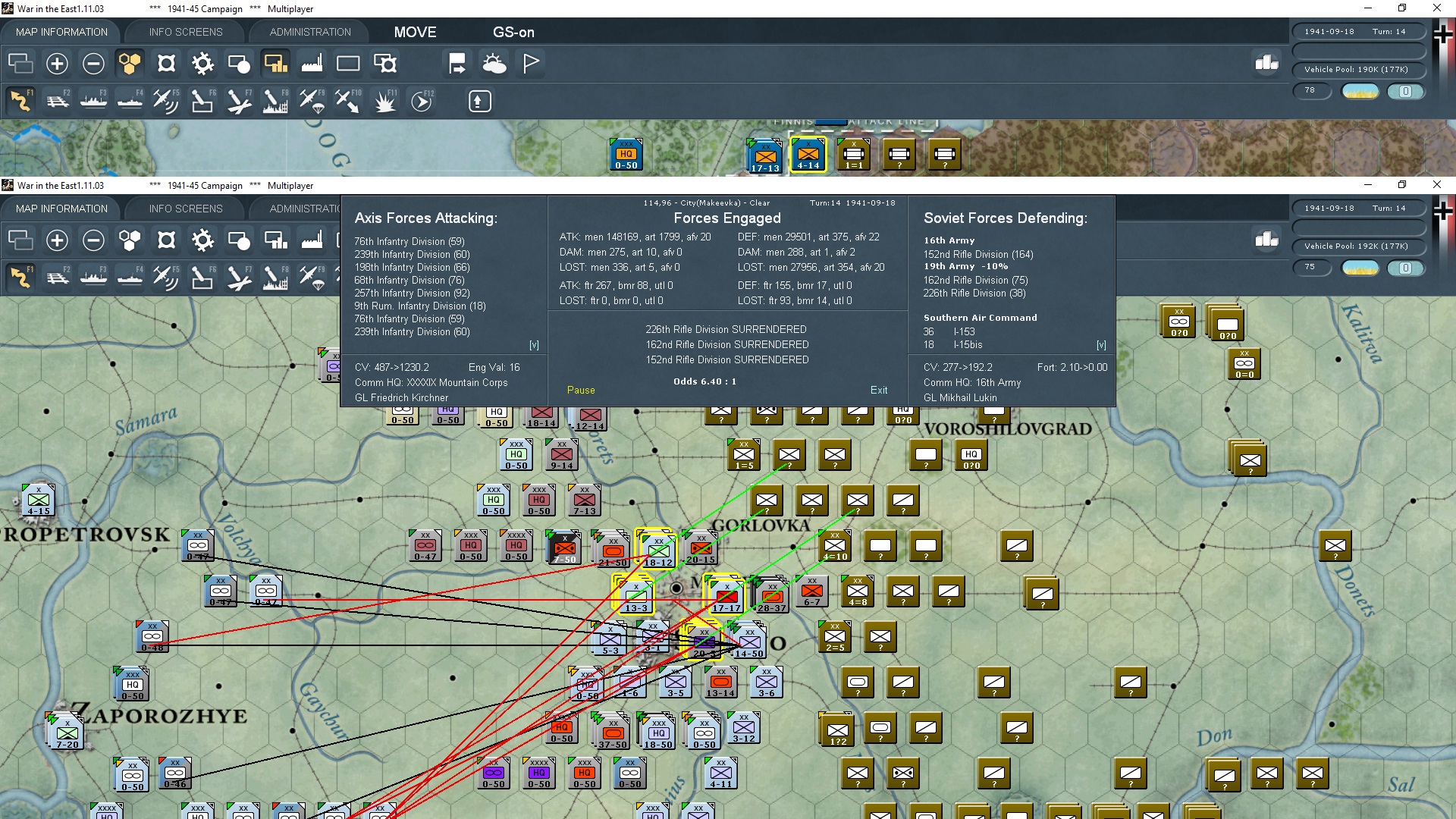Click the yellow-blue field indicator in lower window
Screen dimensions: 1456x819
[1360, 268]
